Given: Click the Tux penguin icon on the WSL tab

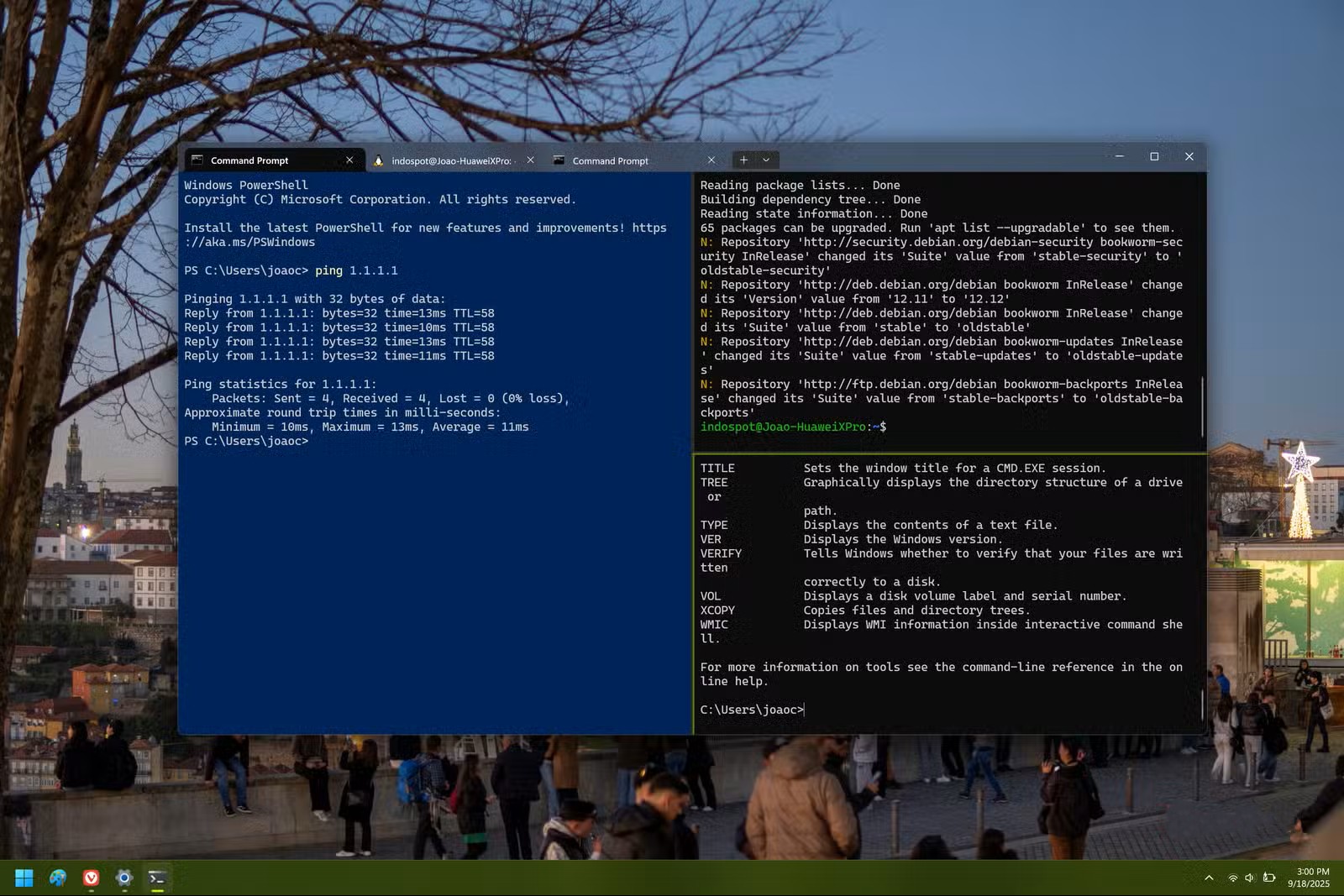Looking at the screenshot, I should click(380, 160).
